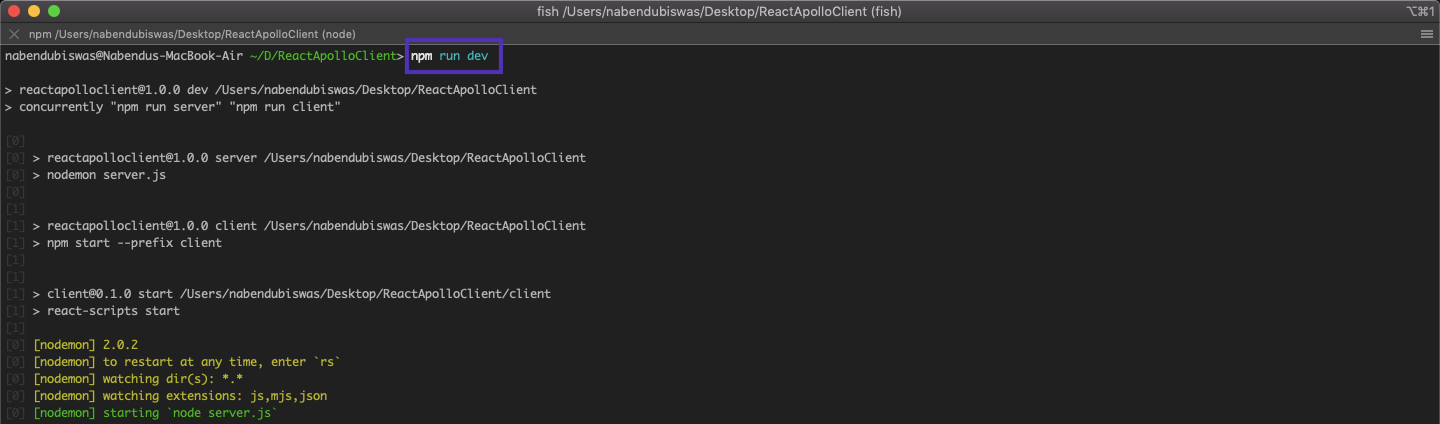Click the green fullscreen window button
Screen dimensions: 1440x424
pyautogui.click(x=54, y=11)
